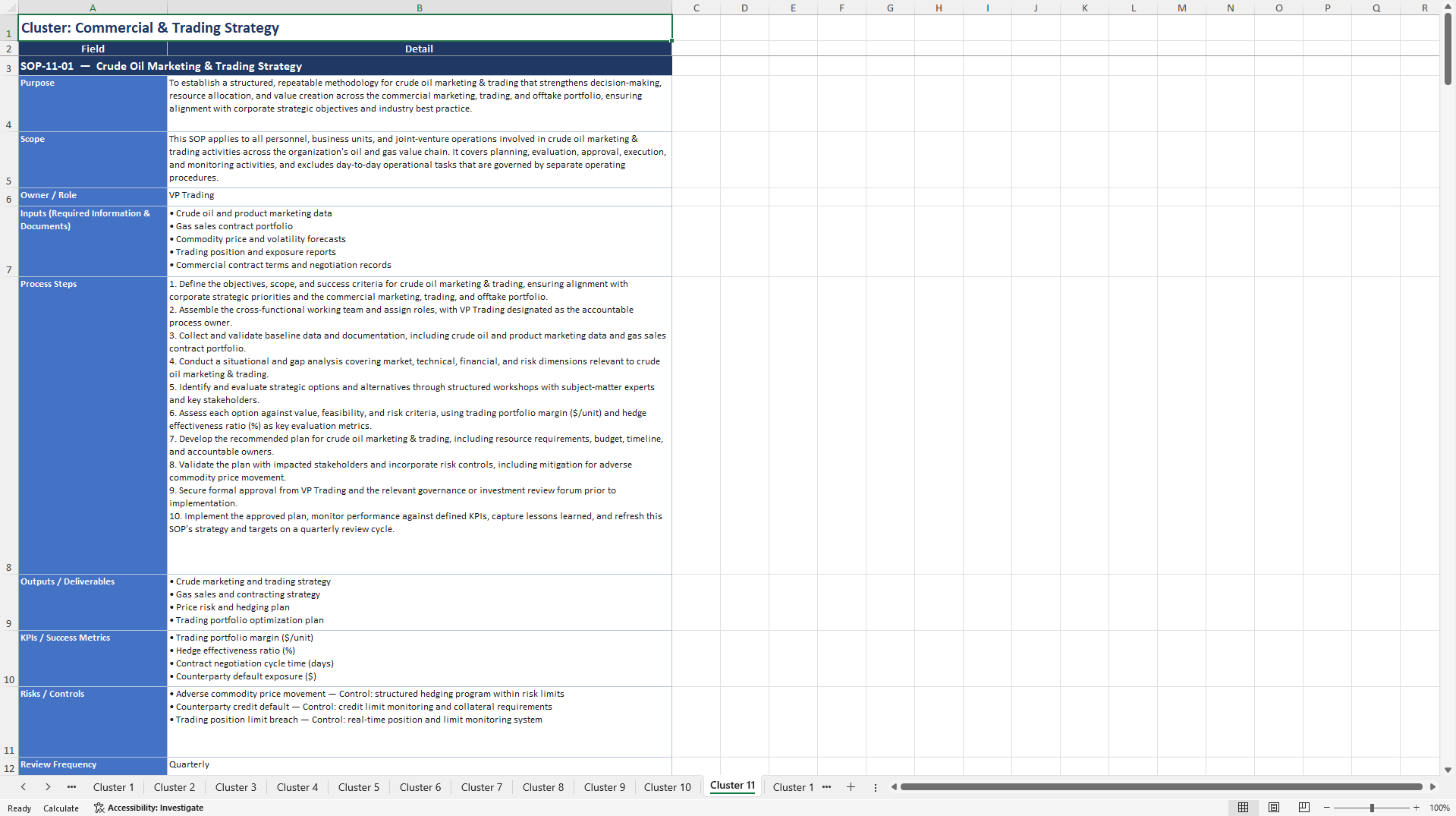Click the vertical scrollbar thumb
The width and height of the screenshot is (1456, 816).
1448,49
